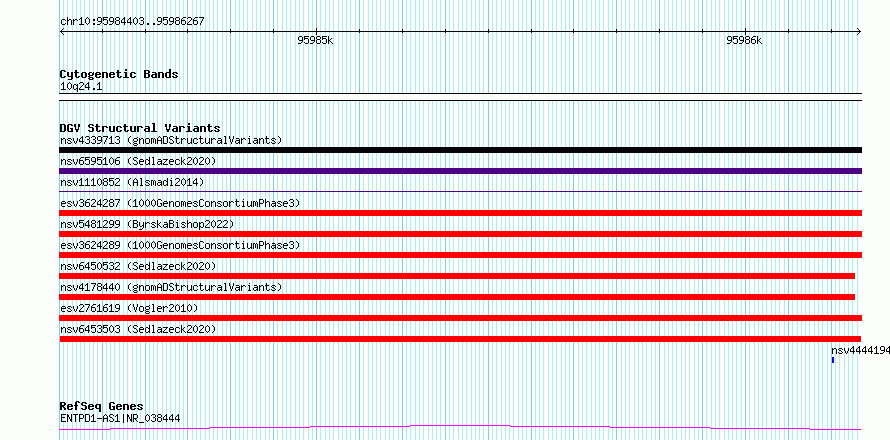Screen dimensions: 890x440
Task: Click the nsv6450532 red variant bar
Action: click(x=457, y=276)
